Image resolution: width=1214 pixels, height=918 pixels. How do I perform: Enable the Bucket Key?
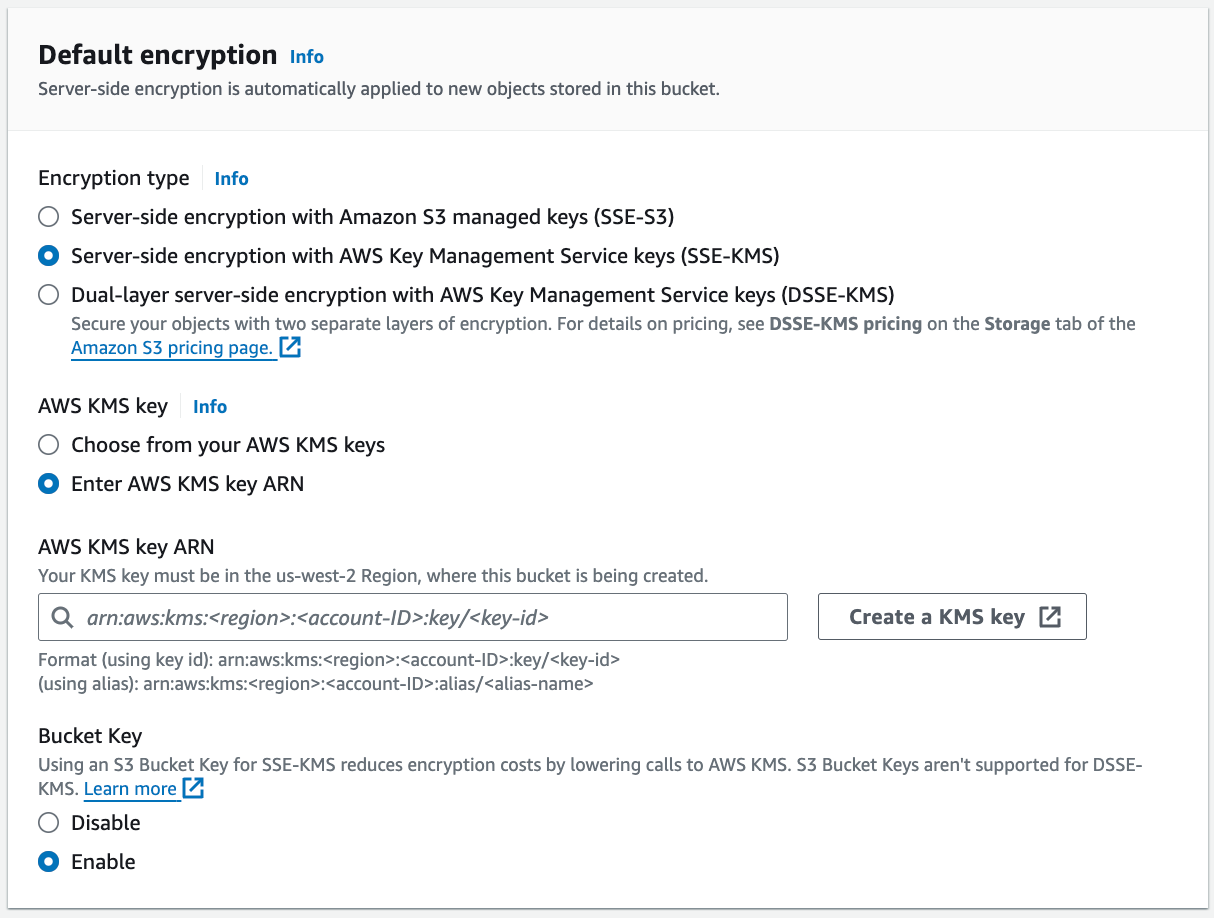[48, 861]
